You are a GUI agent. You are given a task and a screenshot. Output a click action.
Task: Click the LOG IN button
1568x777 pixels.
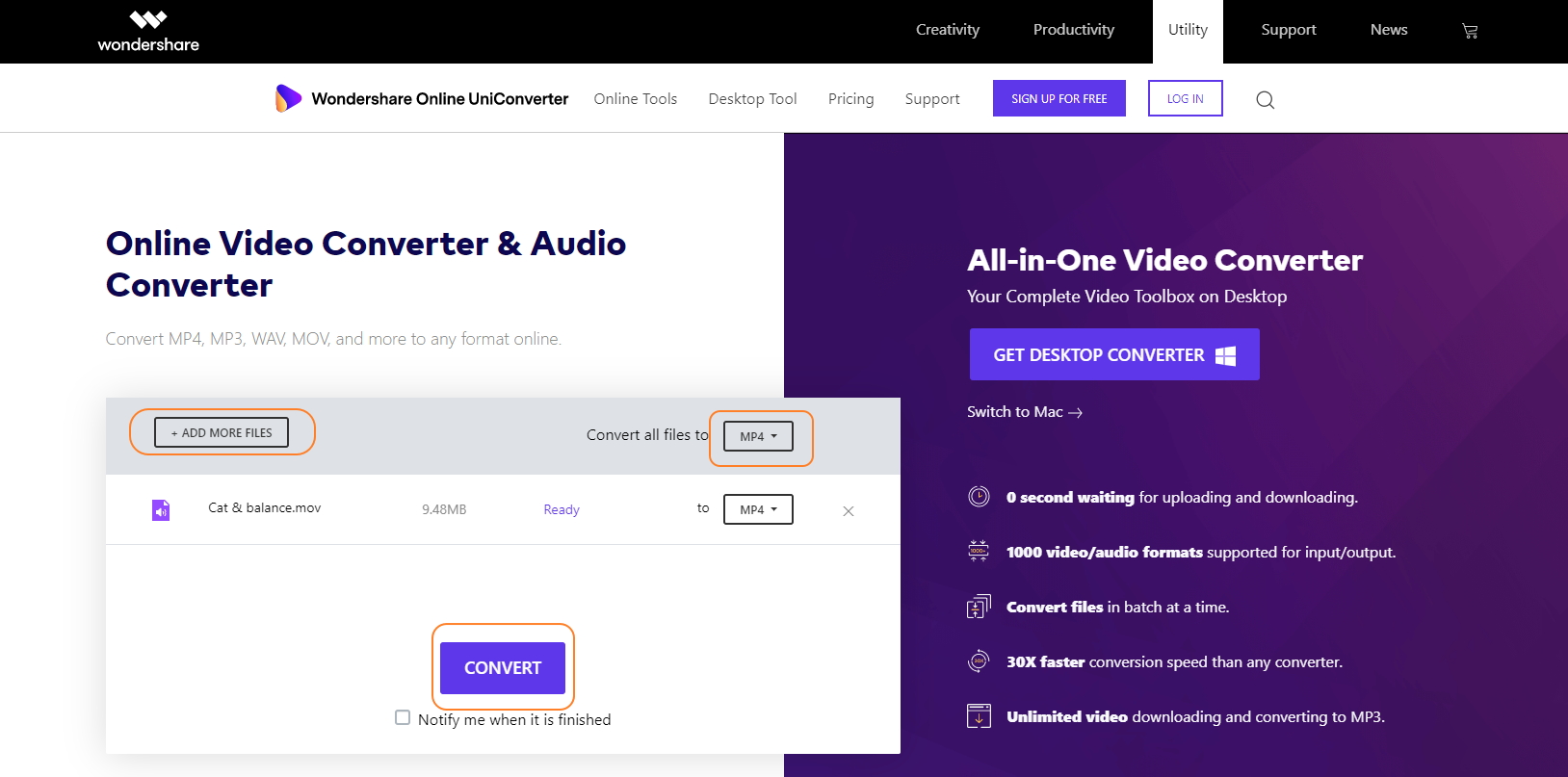click(x=1186, y=98)
